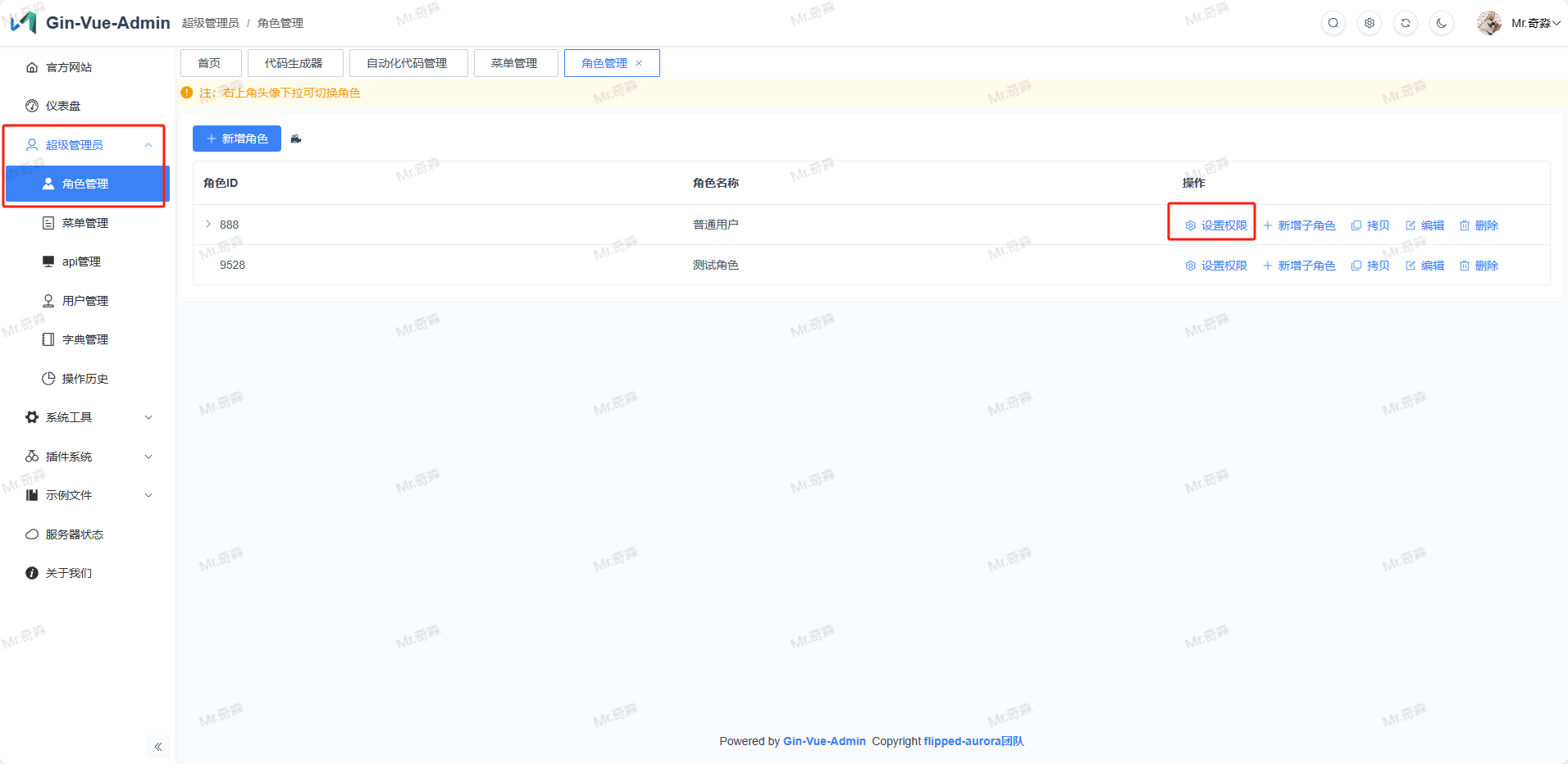Click 设置权限 for role 9528

click(x=1216, y=266)
